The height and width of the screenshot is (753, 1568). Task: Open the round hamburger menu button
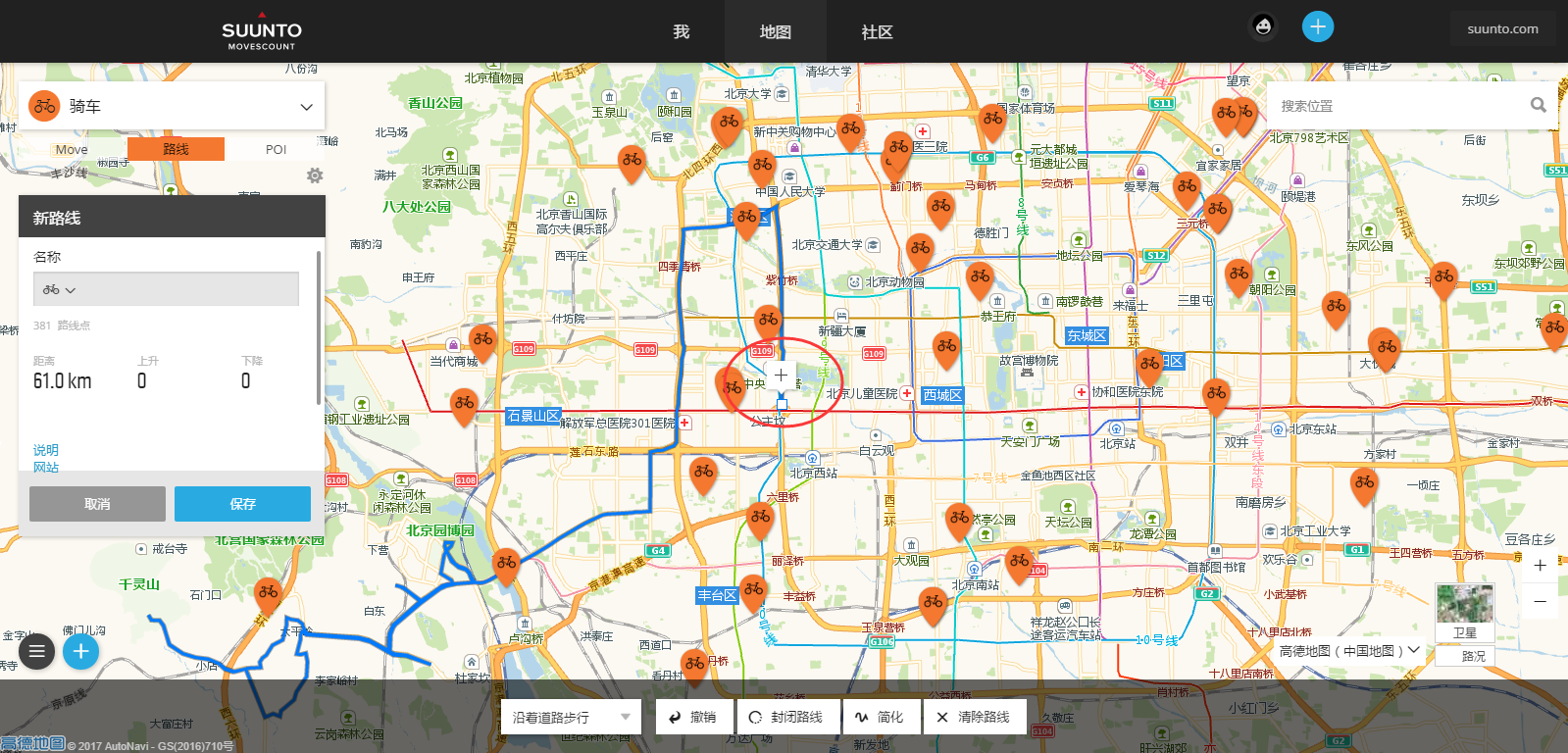tap(37, 651)
